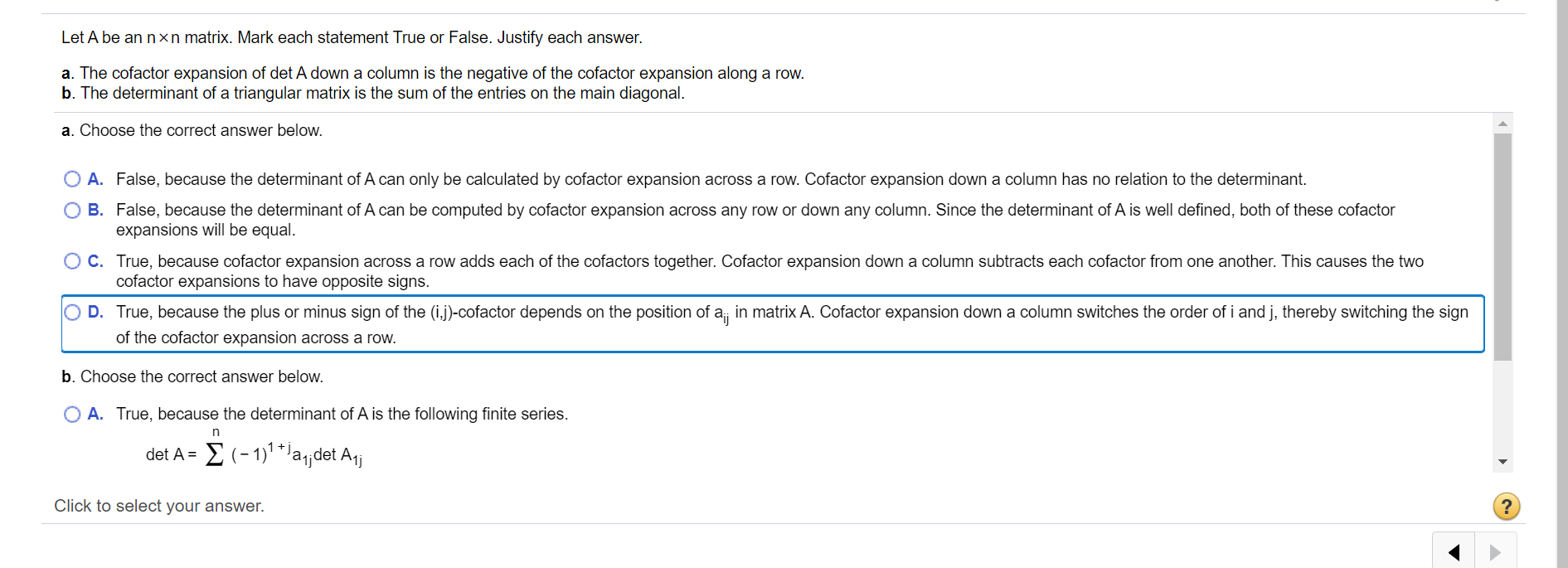Image resolution: width=1568 pixels, height=568 pixels.
Task: Go to next question with right arrow
Action: tap(1495, 551)
